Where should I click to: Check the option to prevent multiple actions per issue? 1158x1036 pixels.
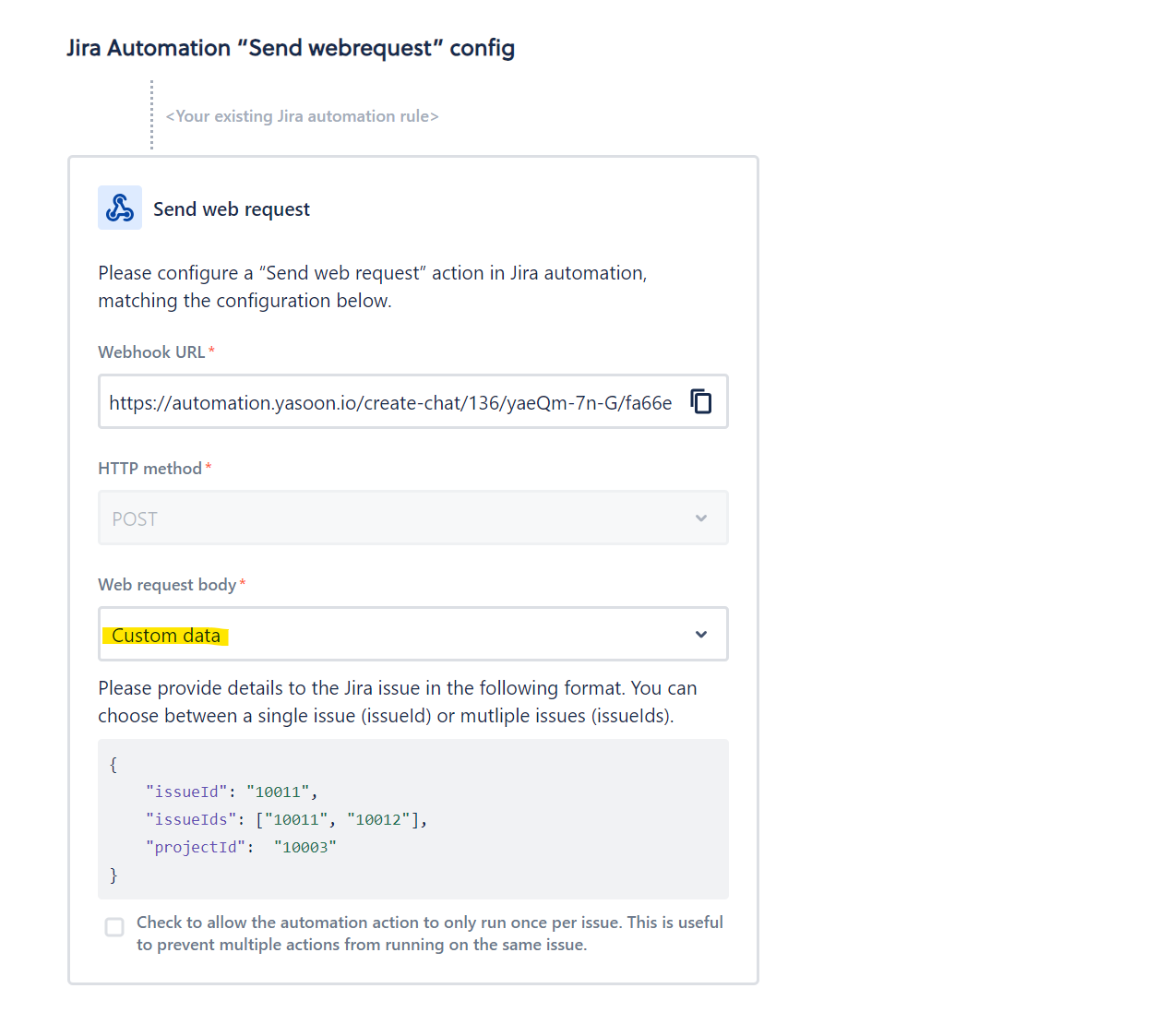pos(114,927)
